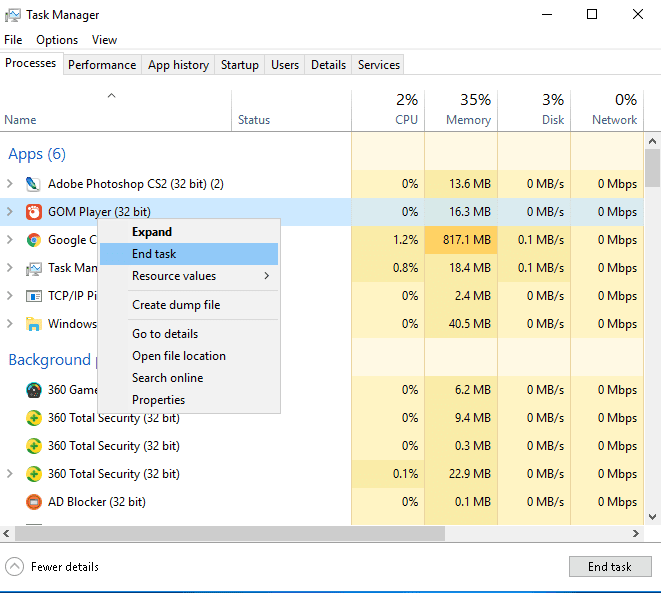Open the Startup tab

(240, 65)
